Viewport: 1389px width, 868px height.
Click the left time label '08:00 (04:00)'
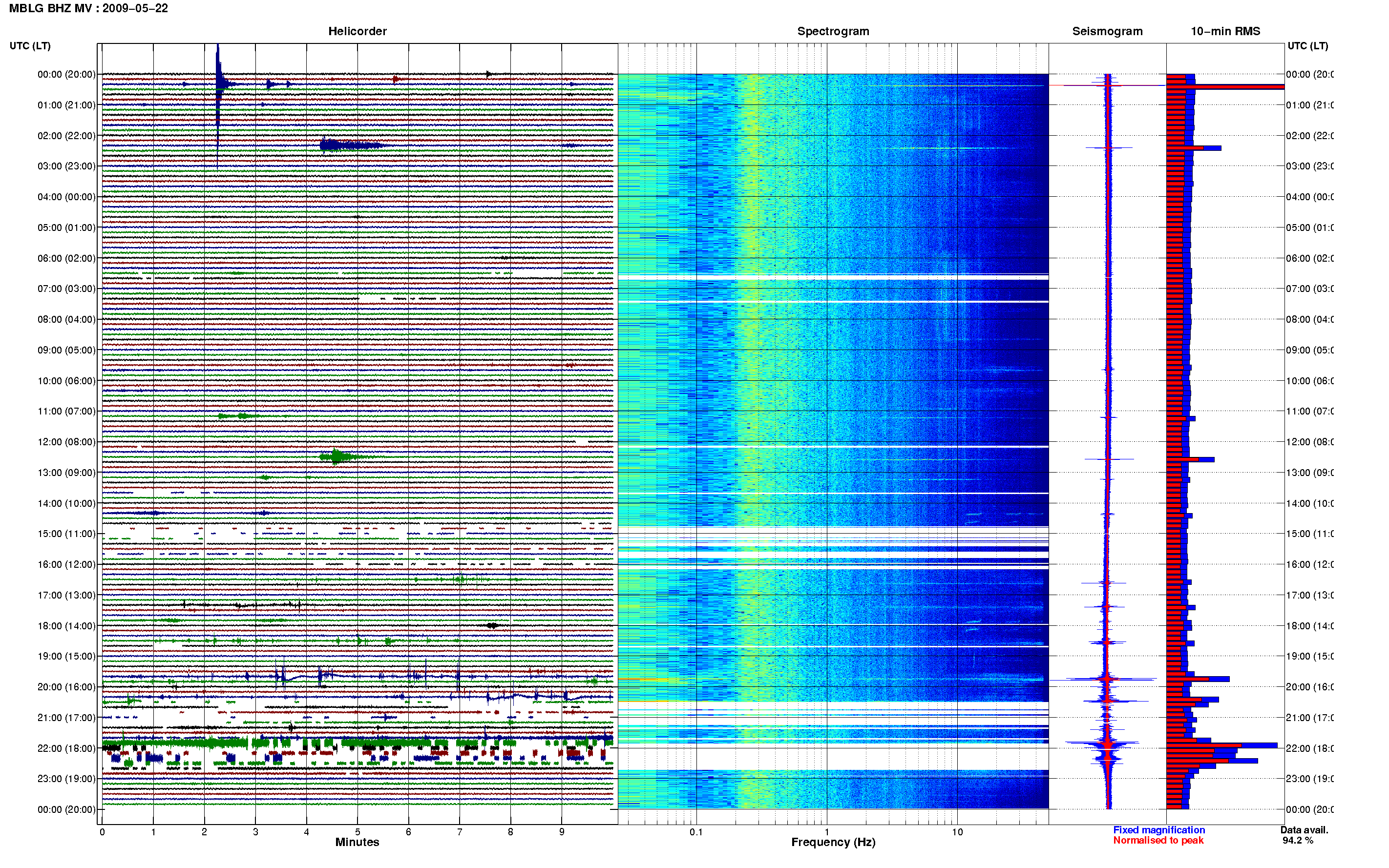tap(66, 319)
